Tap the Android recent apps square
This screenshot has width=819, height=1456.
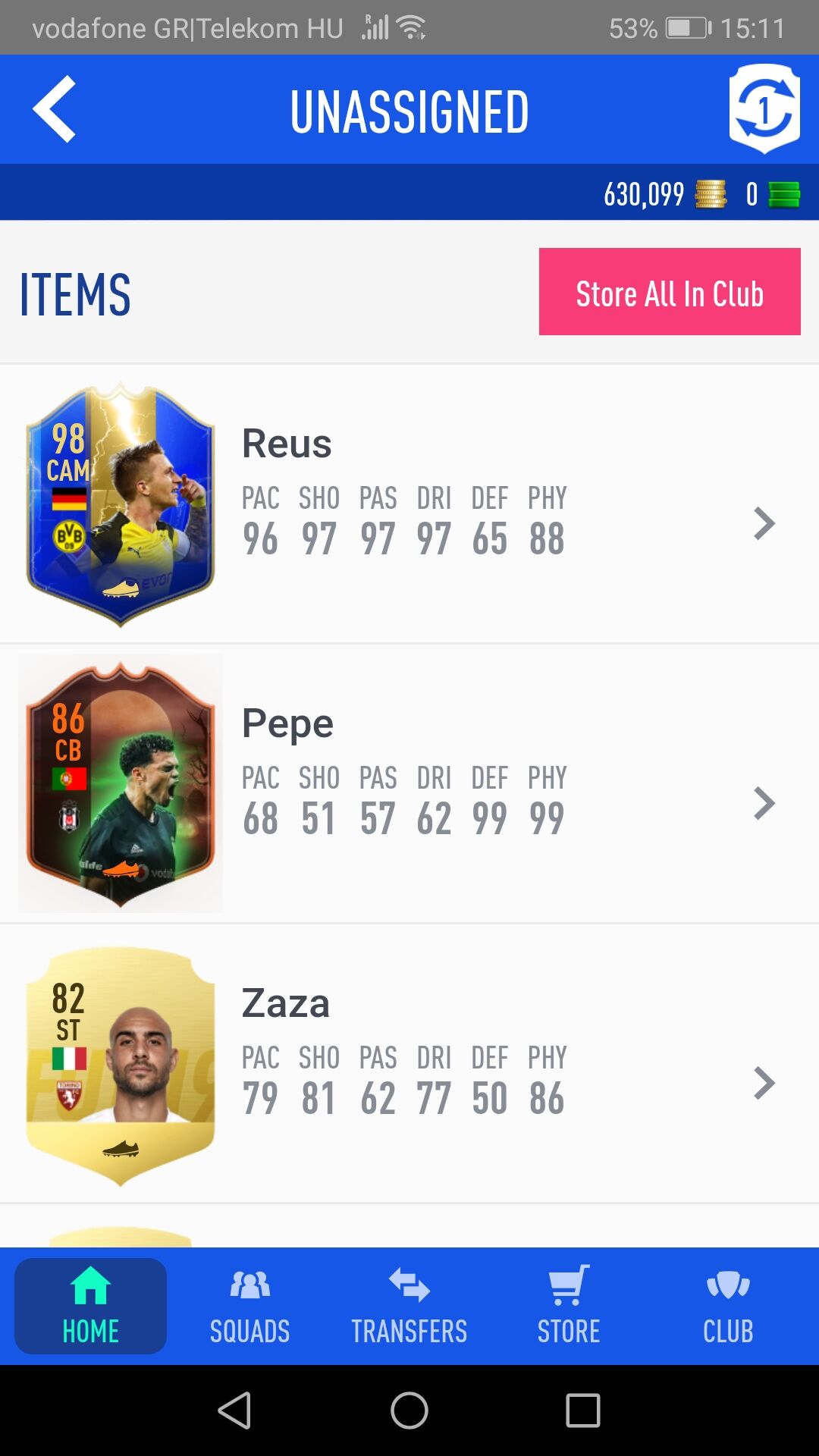click(583, 1410)
